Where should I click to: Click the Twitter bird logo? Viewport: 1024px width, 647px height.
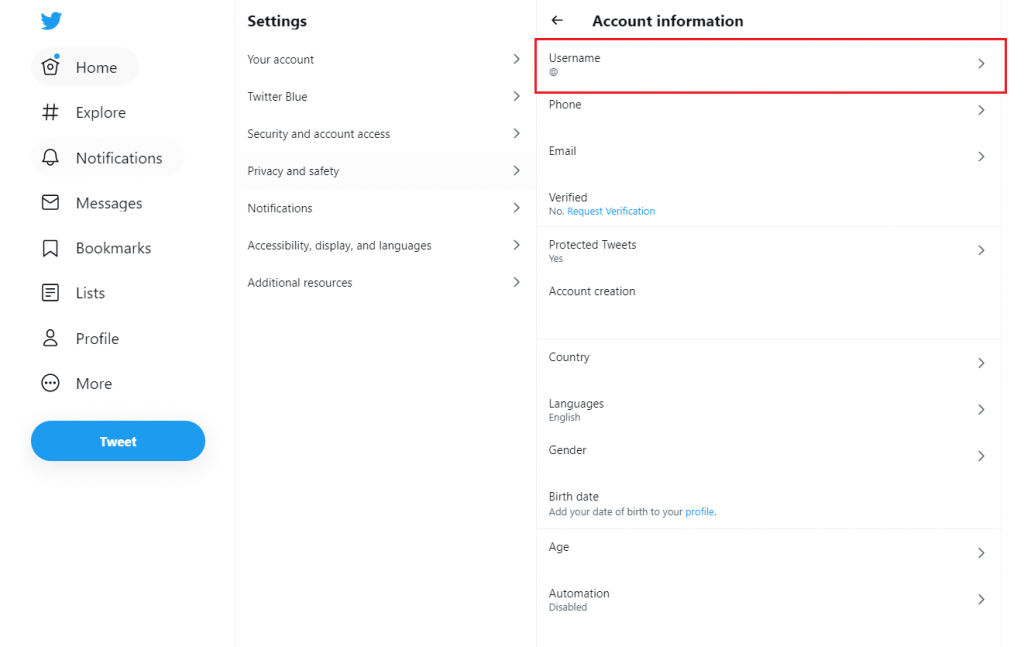(51, 19)
